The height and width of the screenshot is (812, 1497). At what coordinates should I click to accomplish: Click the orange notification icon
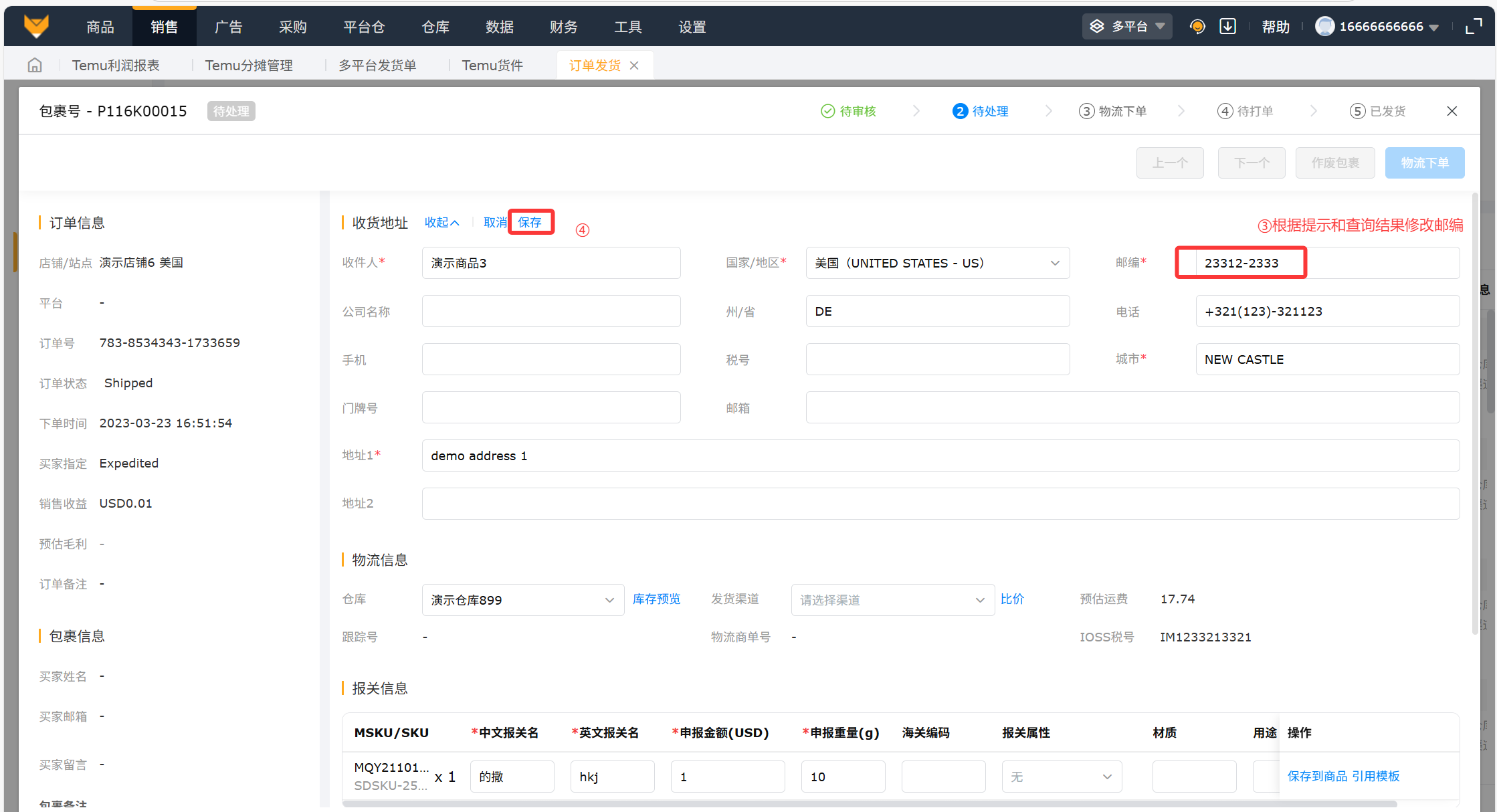pyautogui.click(x=1197, y=27)
